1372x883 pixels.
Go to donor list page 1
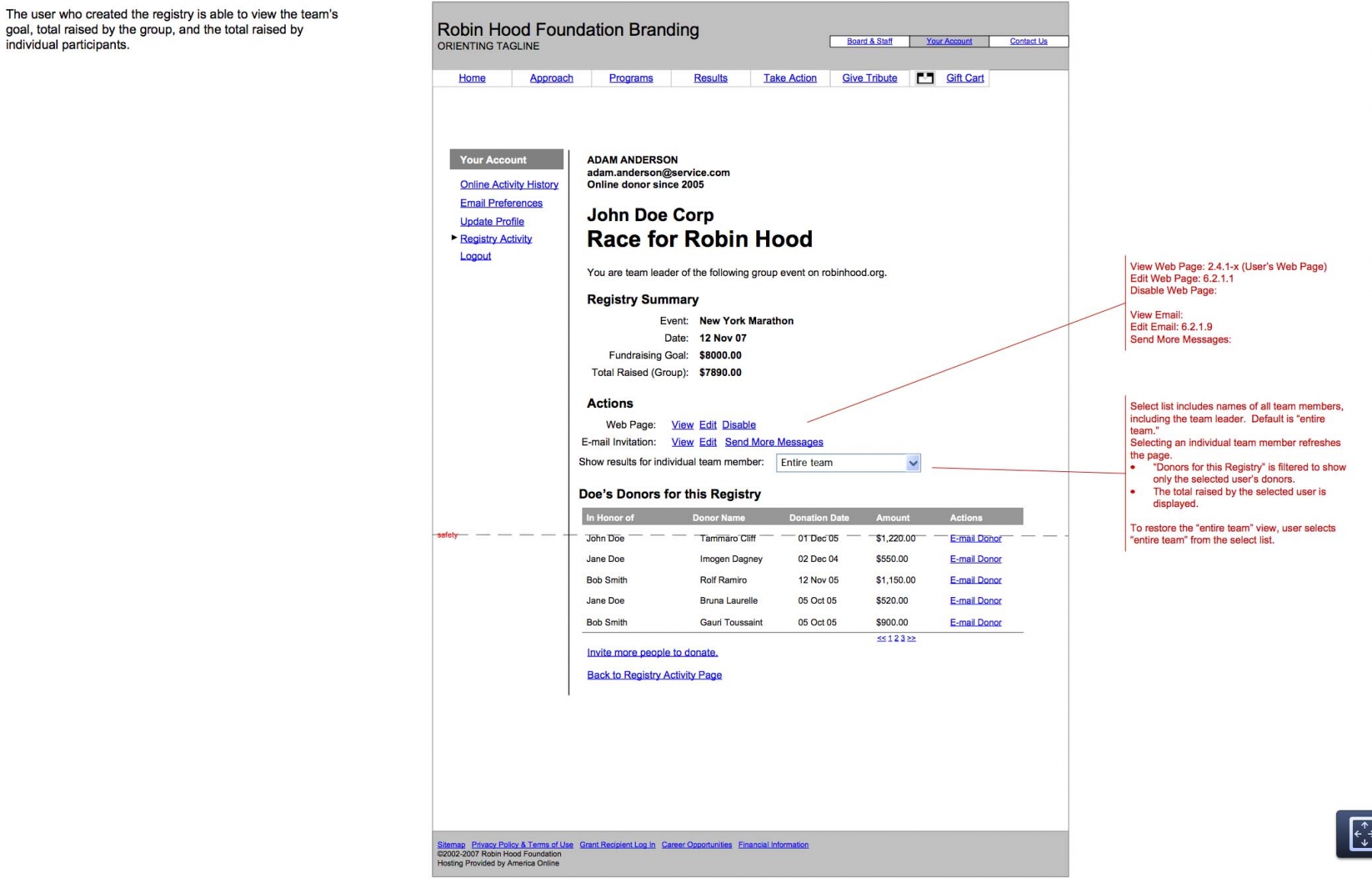[890, 638]
